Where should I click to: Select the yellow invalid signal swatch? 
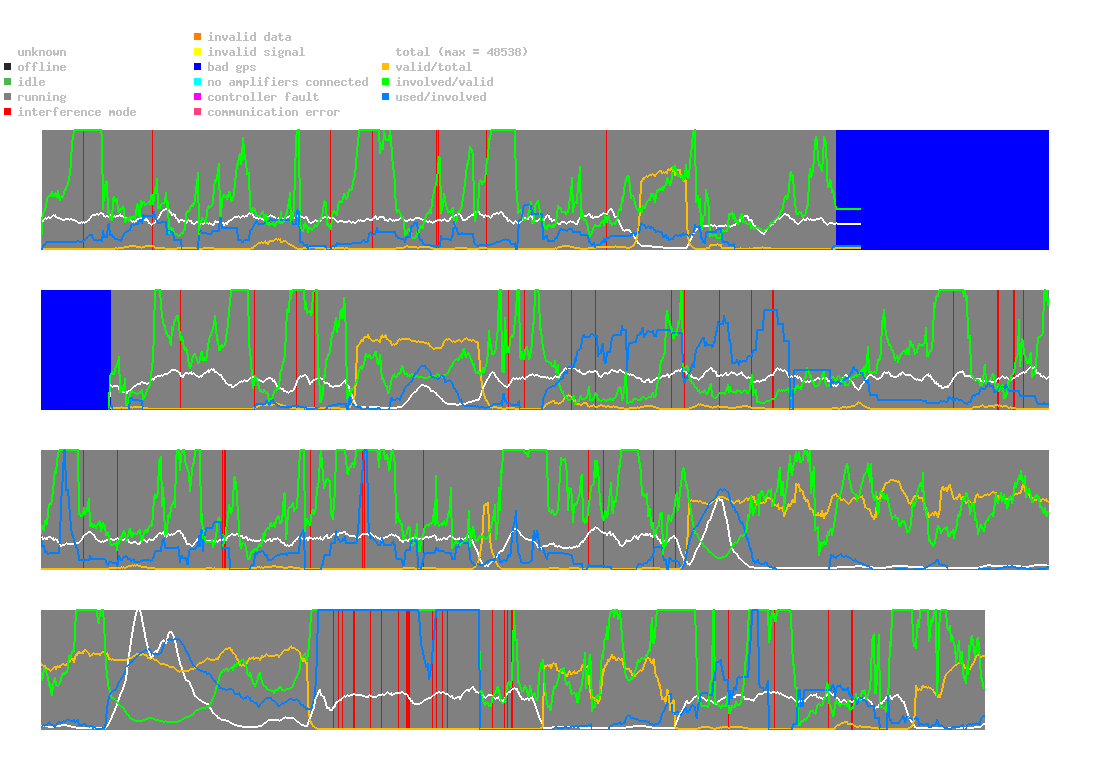[198, 52]
